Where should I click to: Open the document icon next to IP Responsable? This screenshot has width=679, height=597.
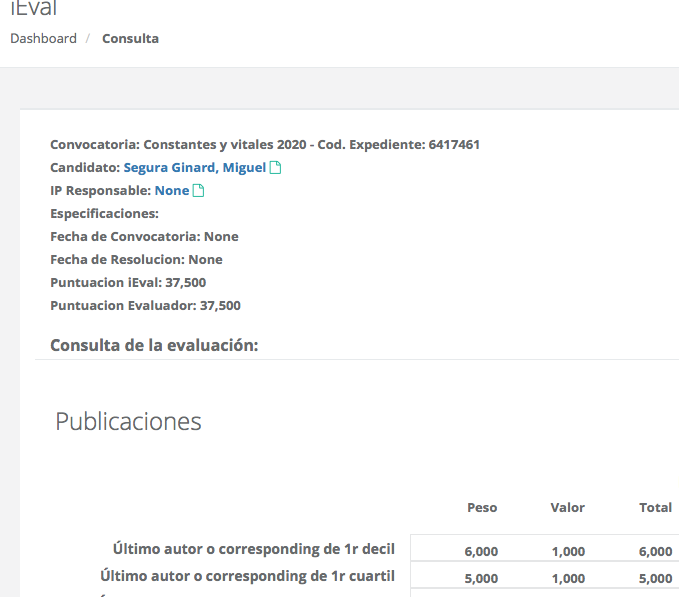(198, 191)
